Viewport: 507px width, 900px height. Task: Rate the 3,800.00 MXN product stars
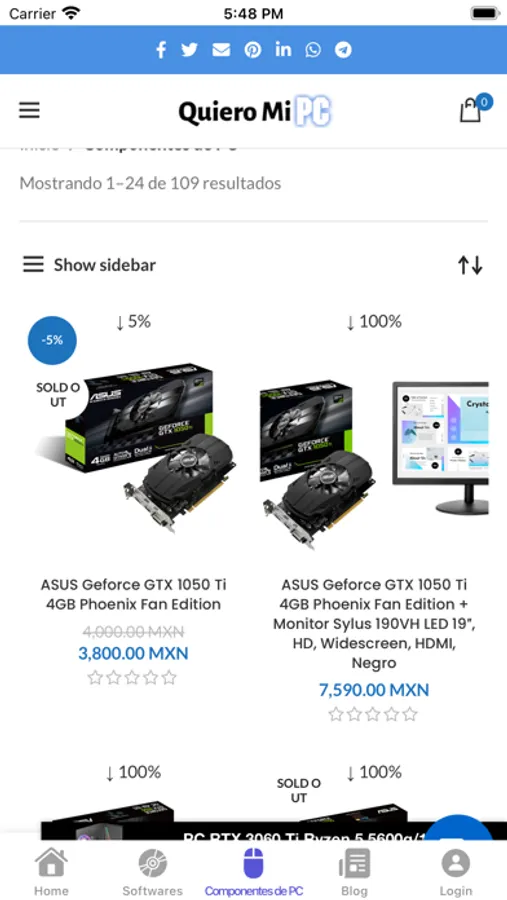click(132, 678)
